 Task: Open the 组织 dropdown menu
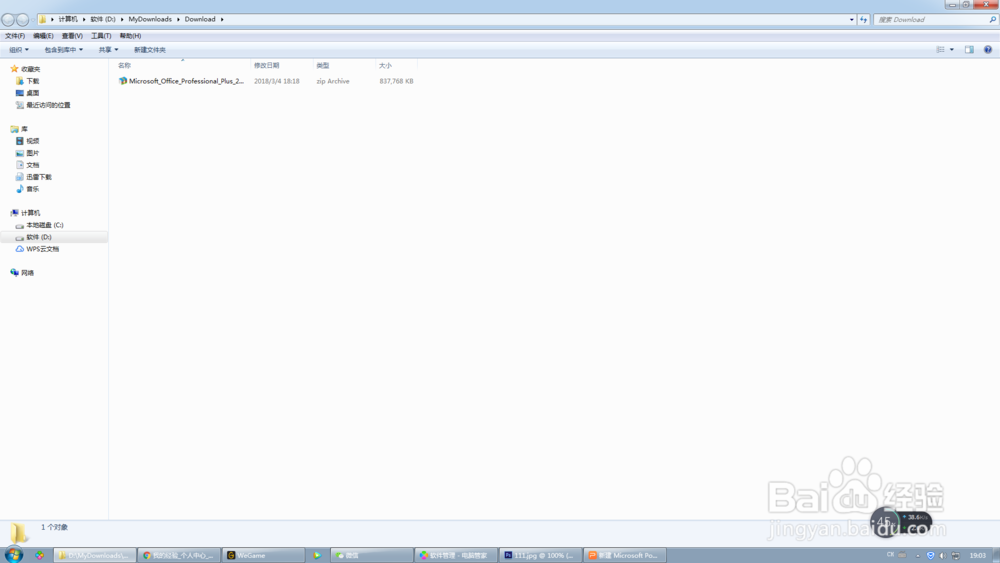18,50
